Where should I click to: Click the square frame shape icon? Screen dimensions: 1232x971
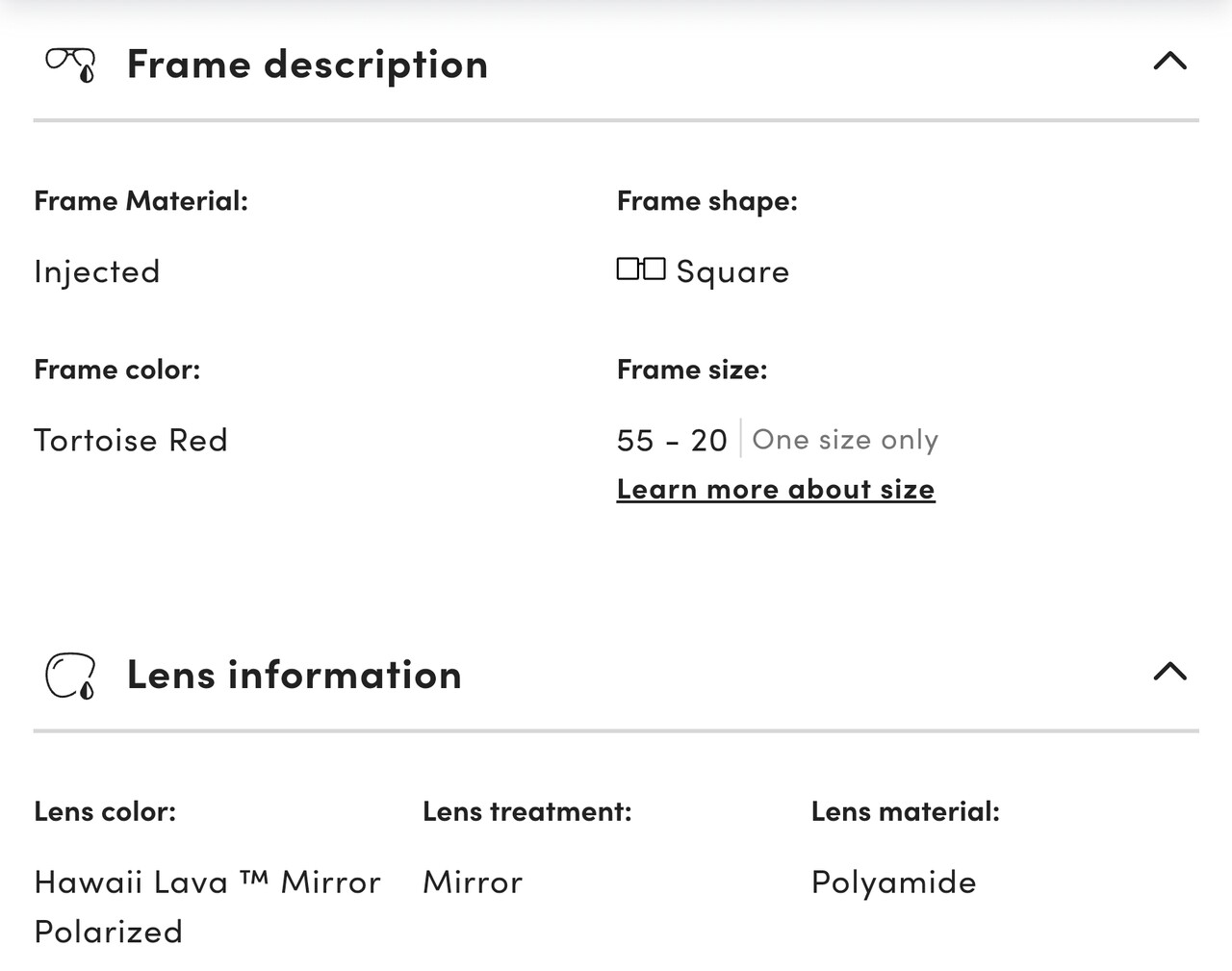[x=641, y=269]
